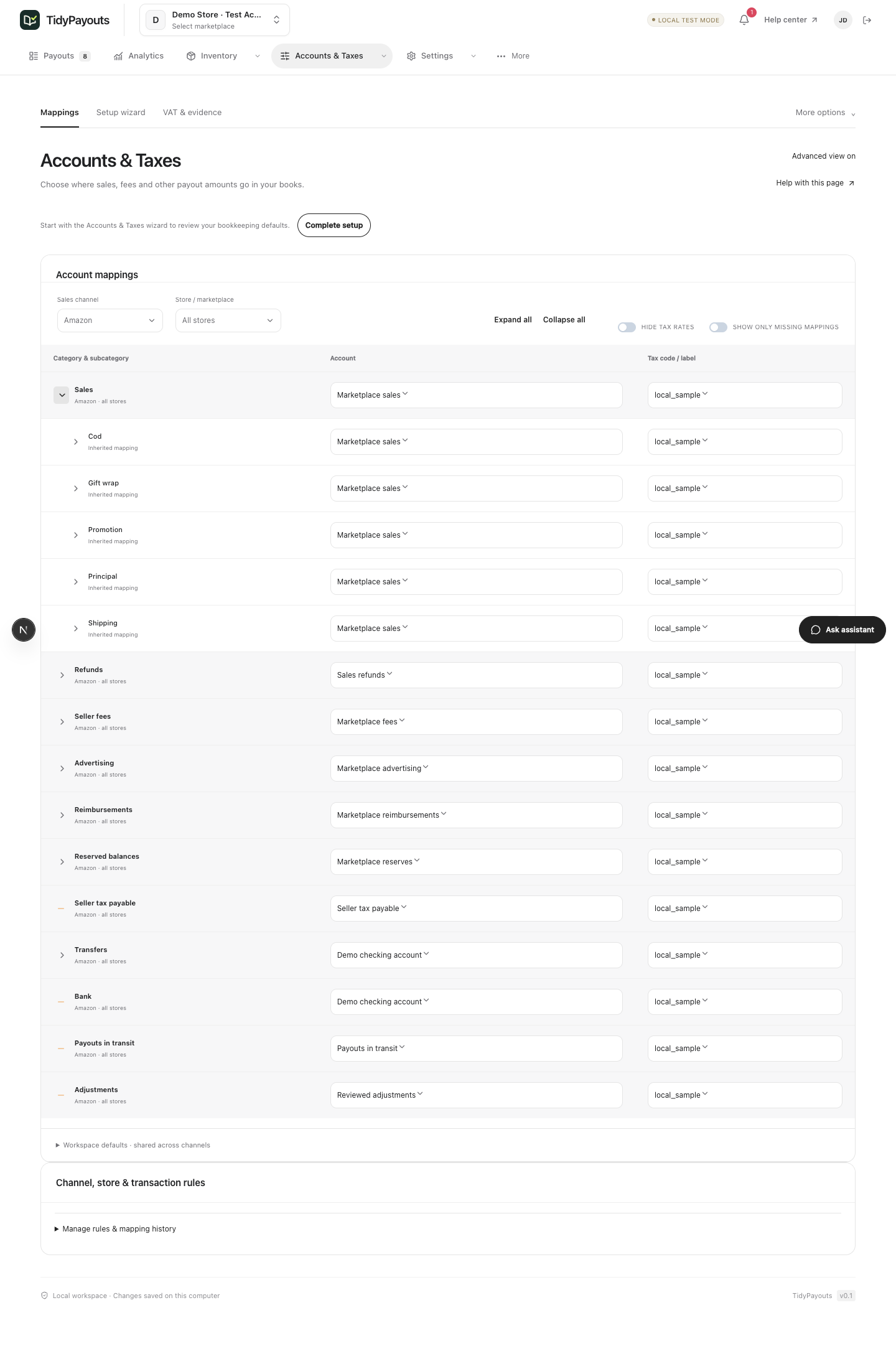896x1346 pixels.
Task: Expand the Reimbursements category
Action: (62, 815)
